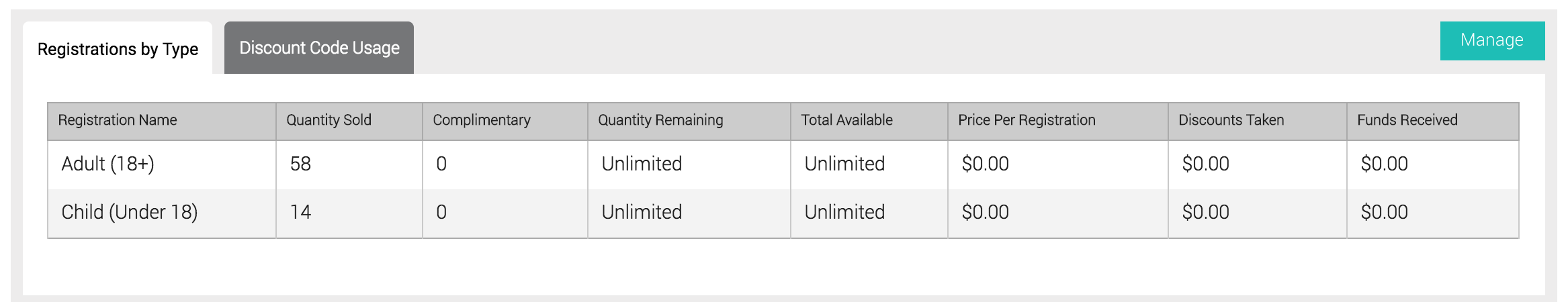The height and width of the screenshot is (302, 1568).
Task: Select the Child (Under 18) registration row
Action: click(130, 212)
